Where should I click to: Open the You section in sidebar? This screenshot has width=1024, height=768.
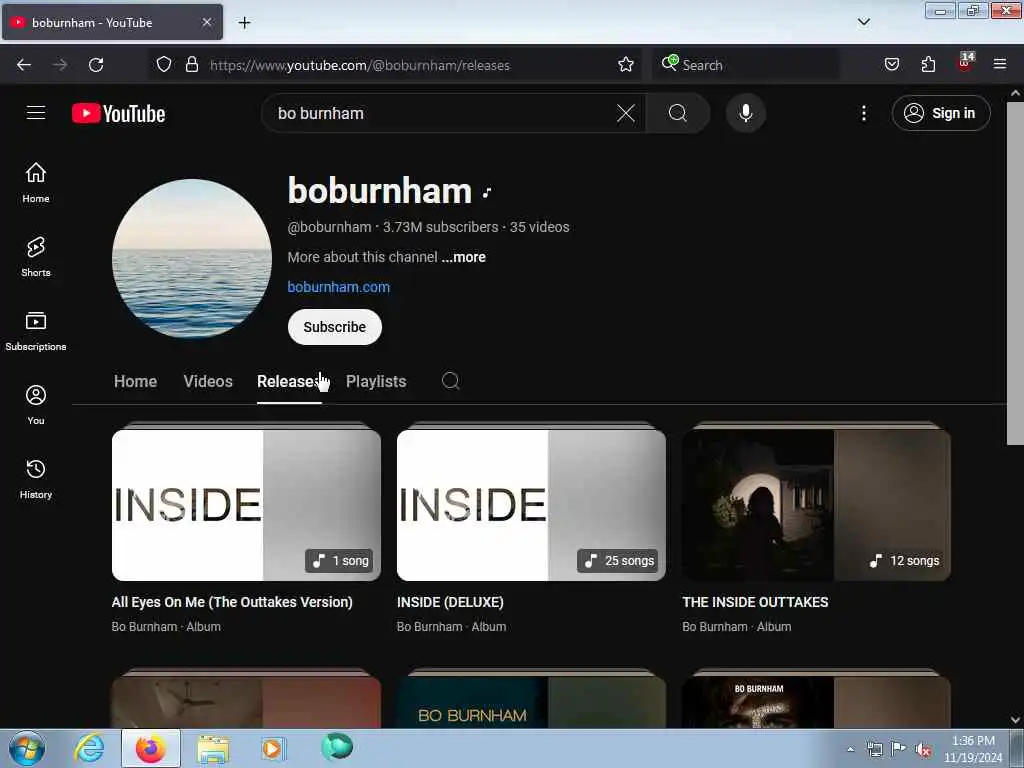click(x=36, y=405)
